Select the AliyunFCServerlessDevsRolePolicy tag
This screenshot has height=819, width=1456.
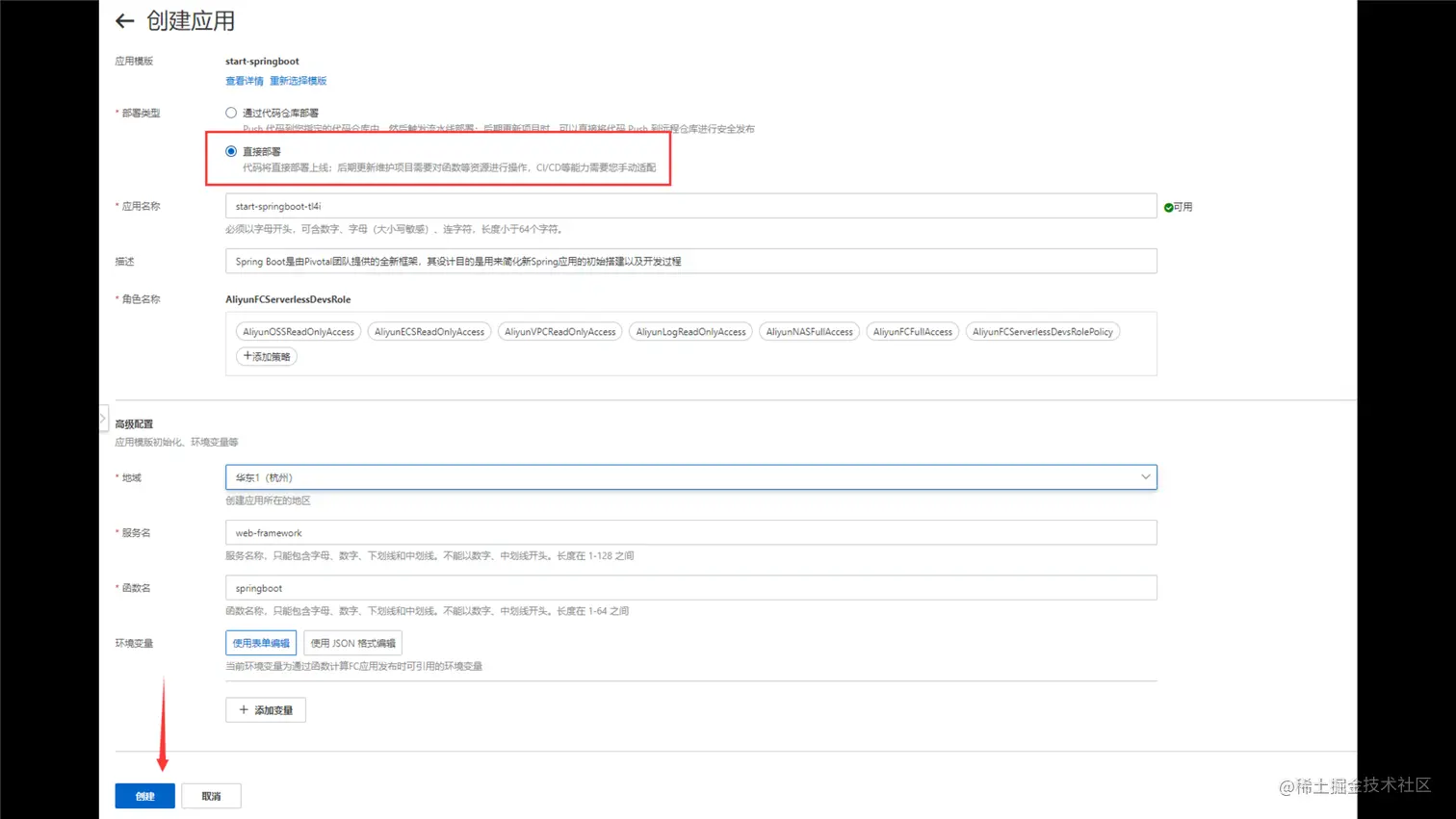[x=1043, y=332]
